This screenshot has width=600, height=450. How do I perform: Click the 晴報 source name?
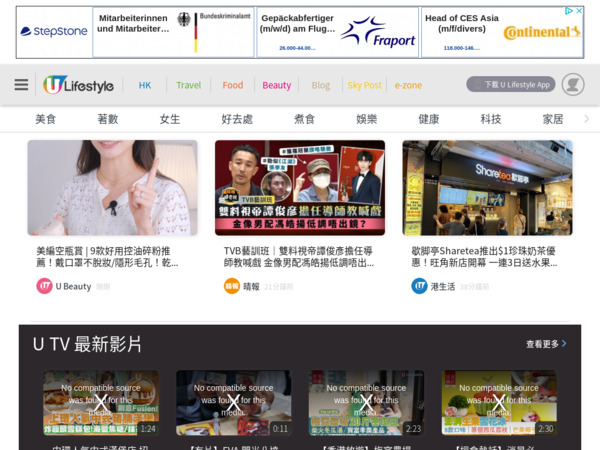point(251,286)
